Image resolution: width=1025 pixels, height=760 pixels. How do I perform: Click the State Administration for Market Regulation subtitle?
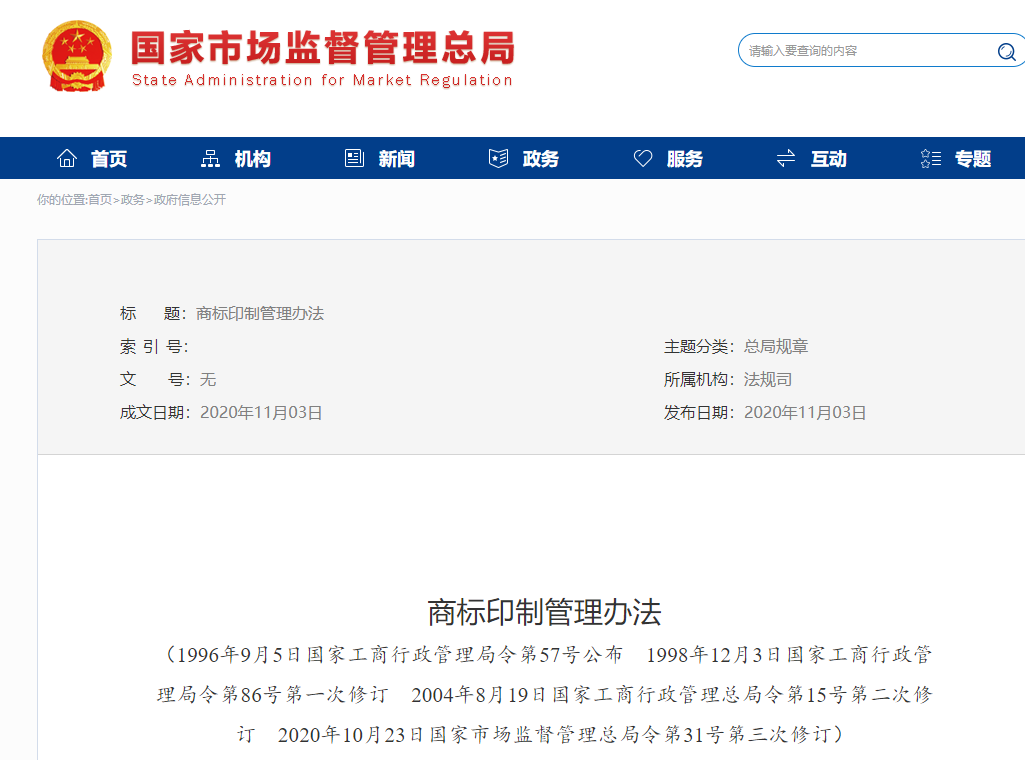tap(322, 80)
